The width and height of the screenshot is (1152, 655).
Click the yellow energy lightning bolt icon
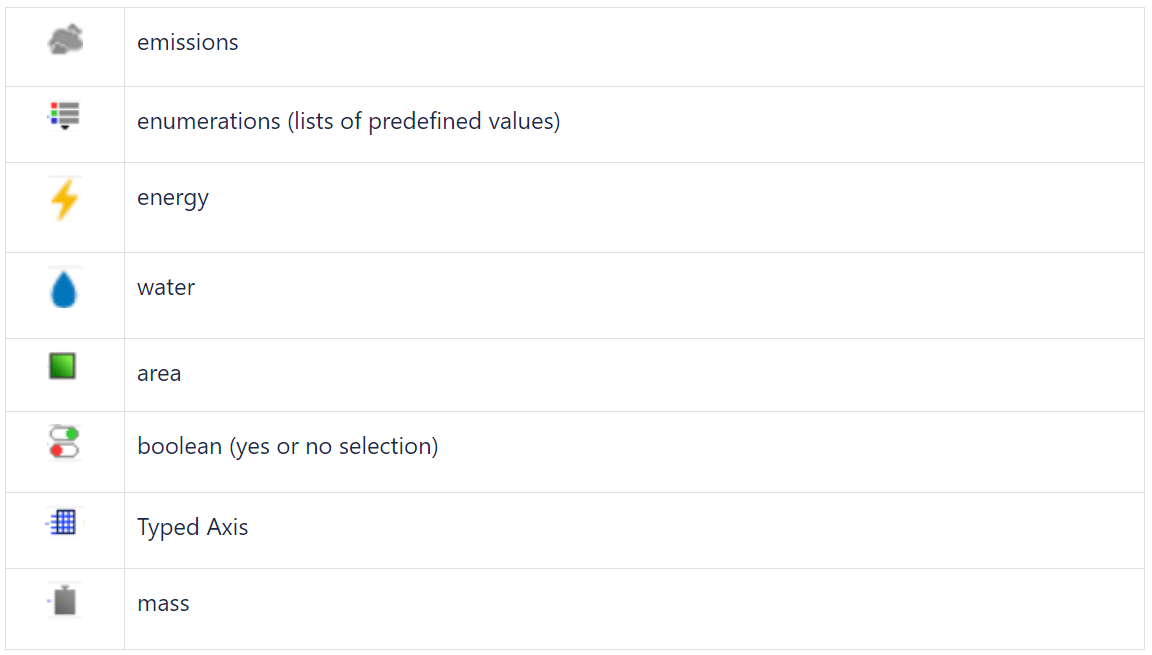pos(65,199)
